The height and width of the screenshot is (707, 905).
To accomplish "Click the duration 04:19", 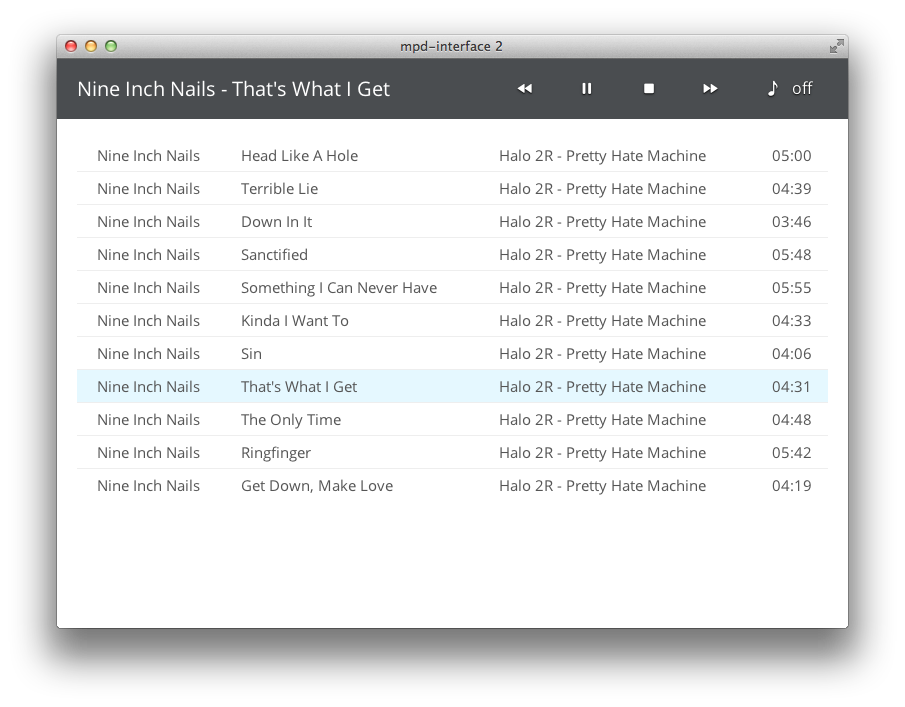I will click(x=791, y=485).
